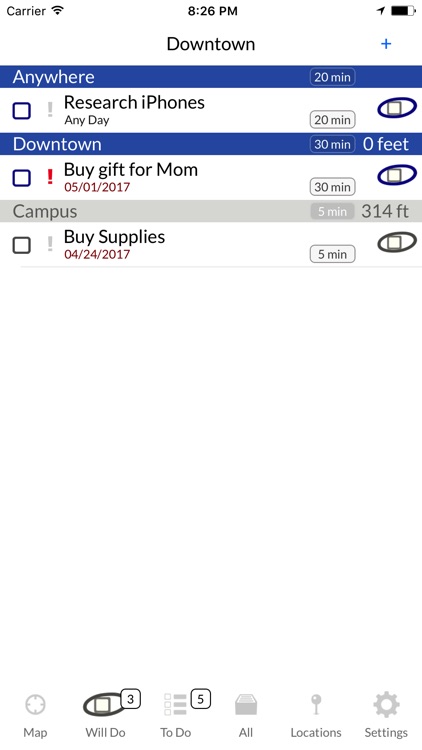
Task: Open Settings gear tab
Action: tap(386, 715)
